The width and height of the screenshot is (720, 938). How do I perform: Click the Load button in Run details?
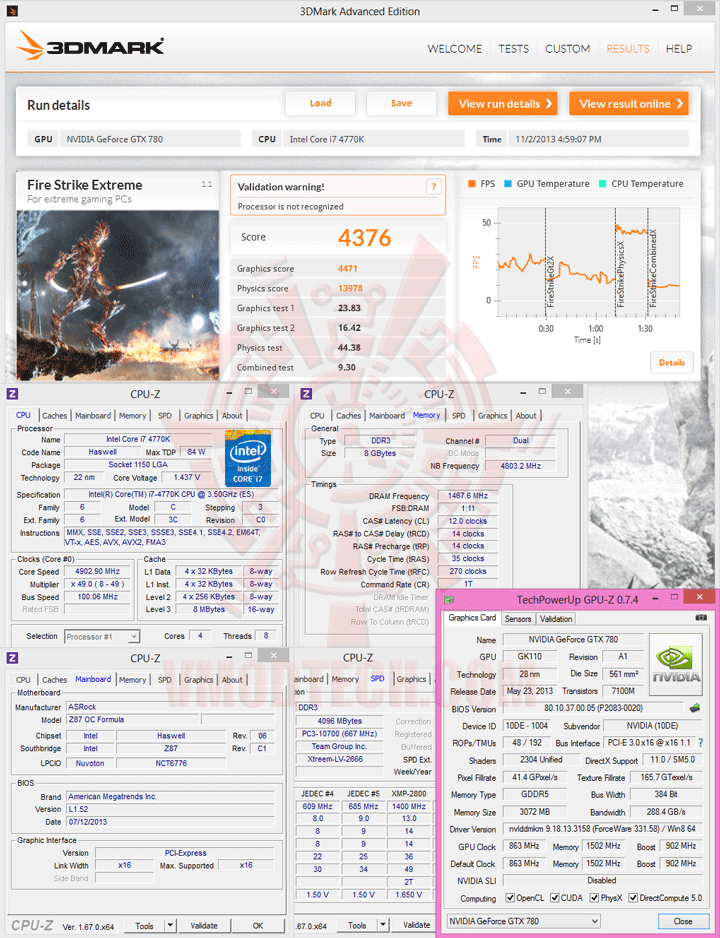321,103
